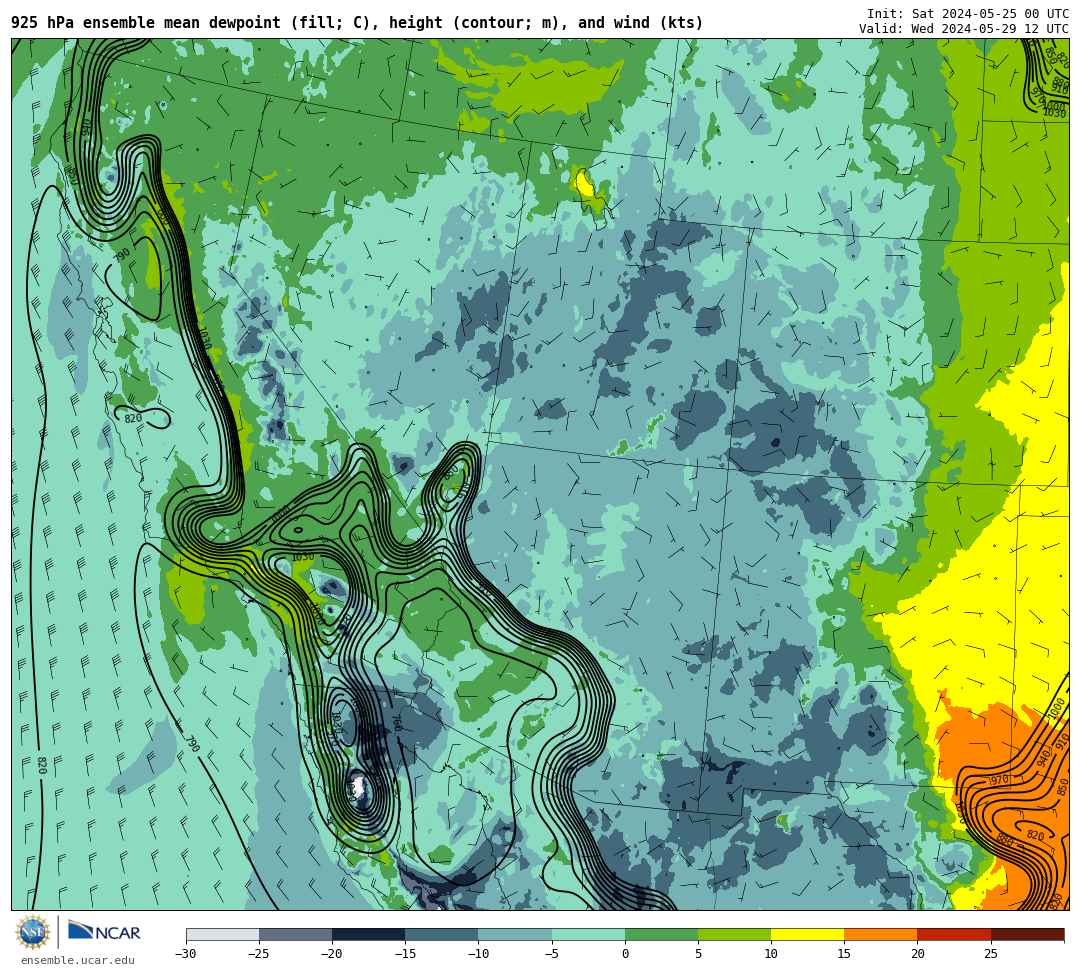
Task: Click the colorbar label -30
Action: [186, 954]
